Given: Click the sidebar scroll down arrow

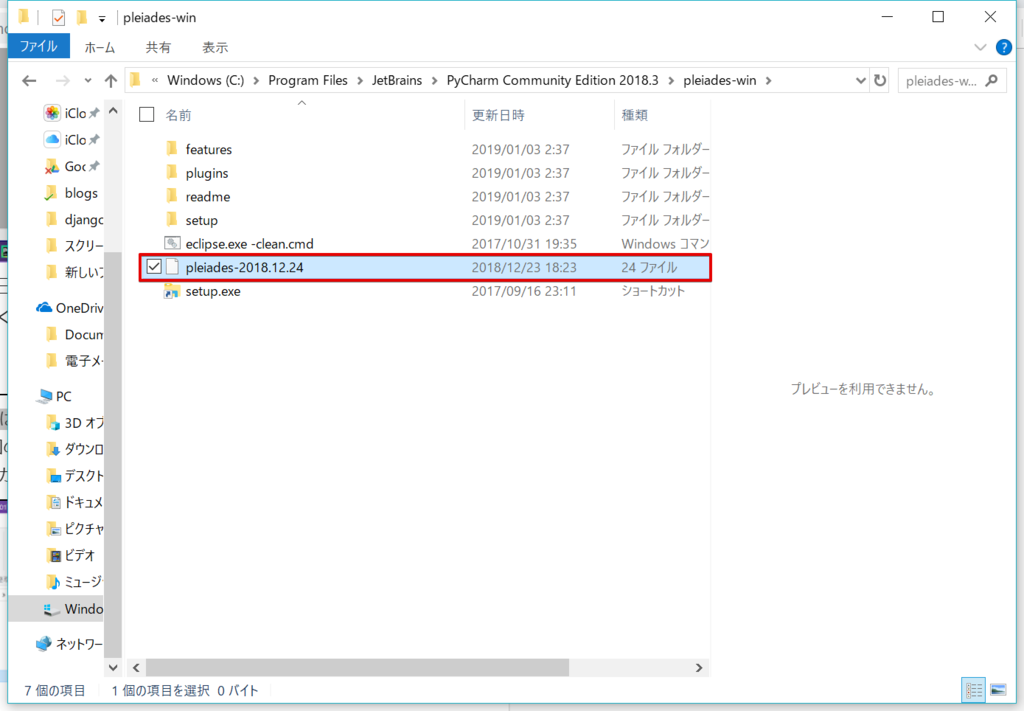Looking at the screenshot, I should tap(113, 667).
